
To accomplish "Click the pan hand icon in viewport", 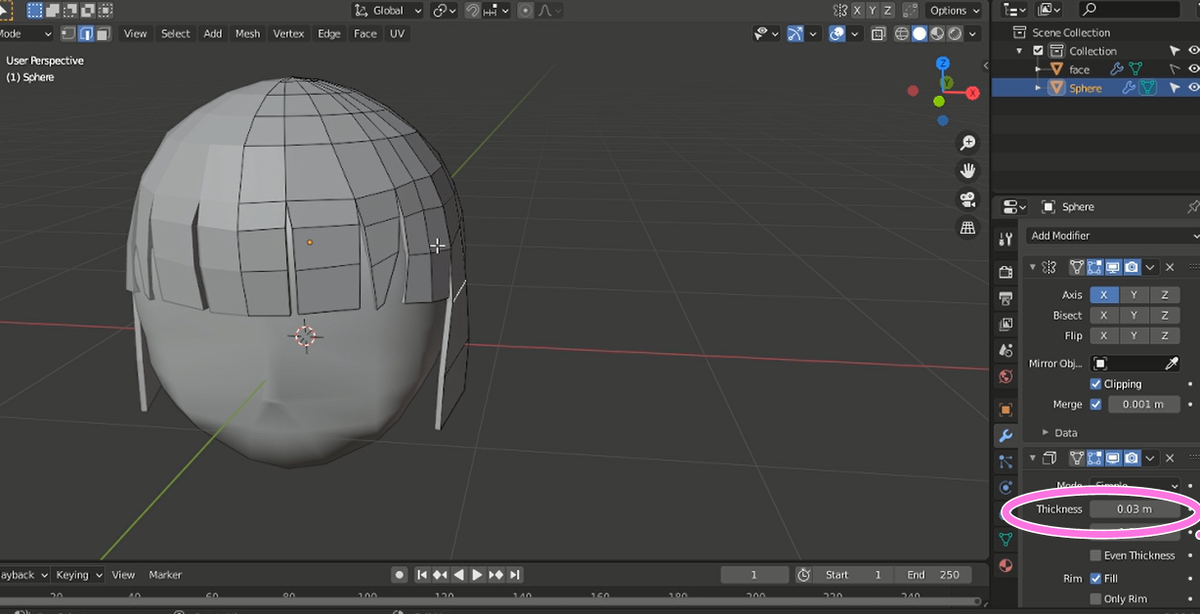I will 967,171.
